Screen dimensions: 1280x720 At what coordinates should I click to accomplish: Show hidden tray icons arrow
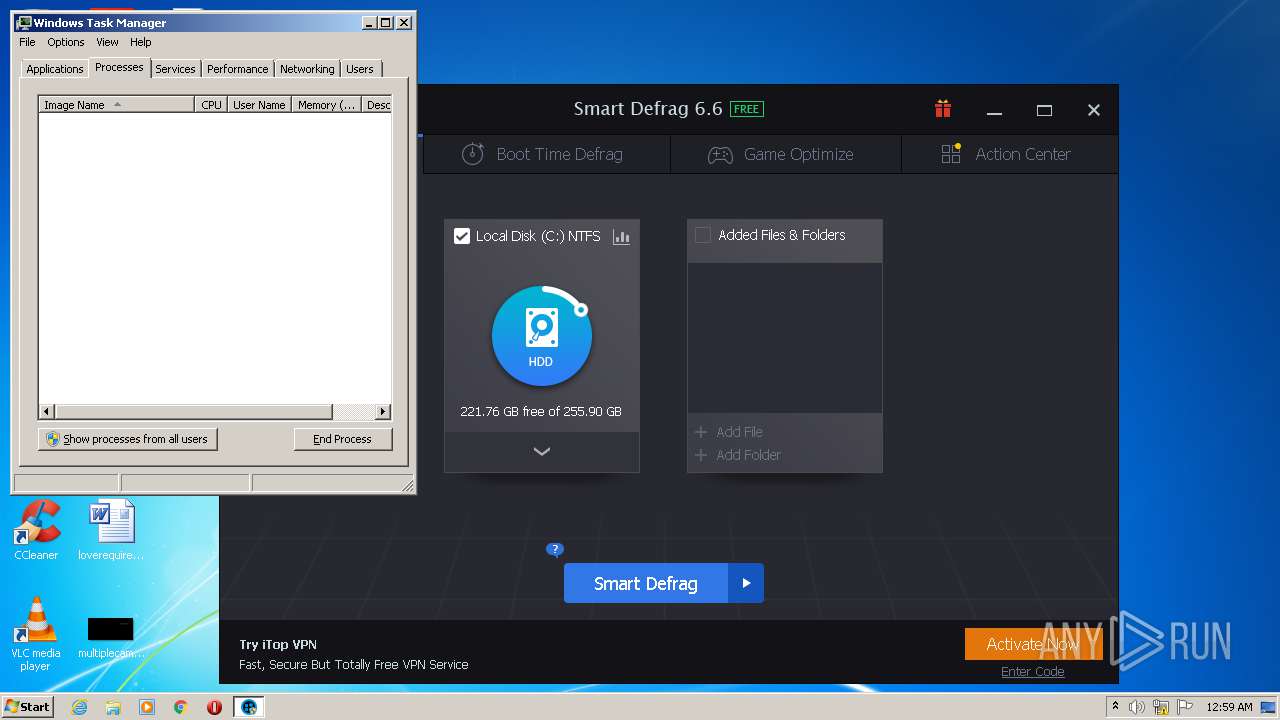1115,707
